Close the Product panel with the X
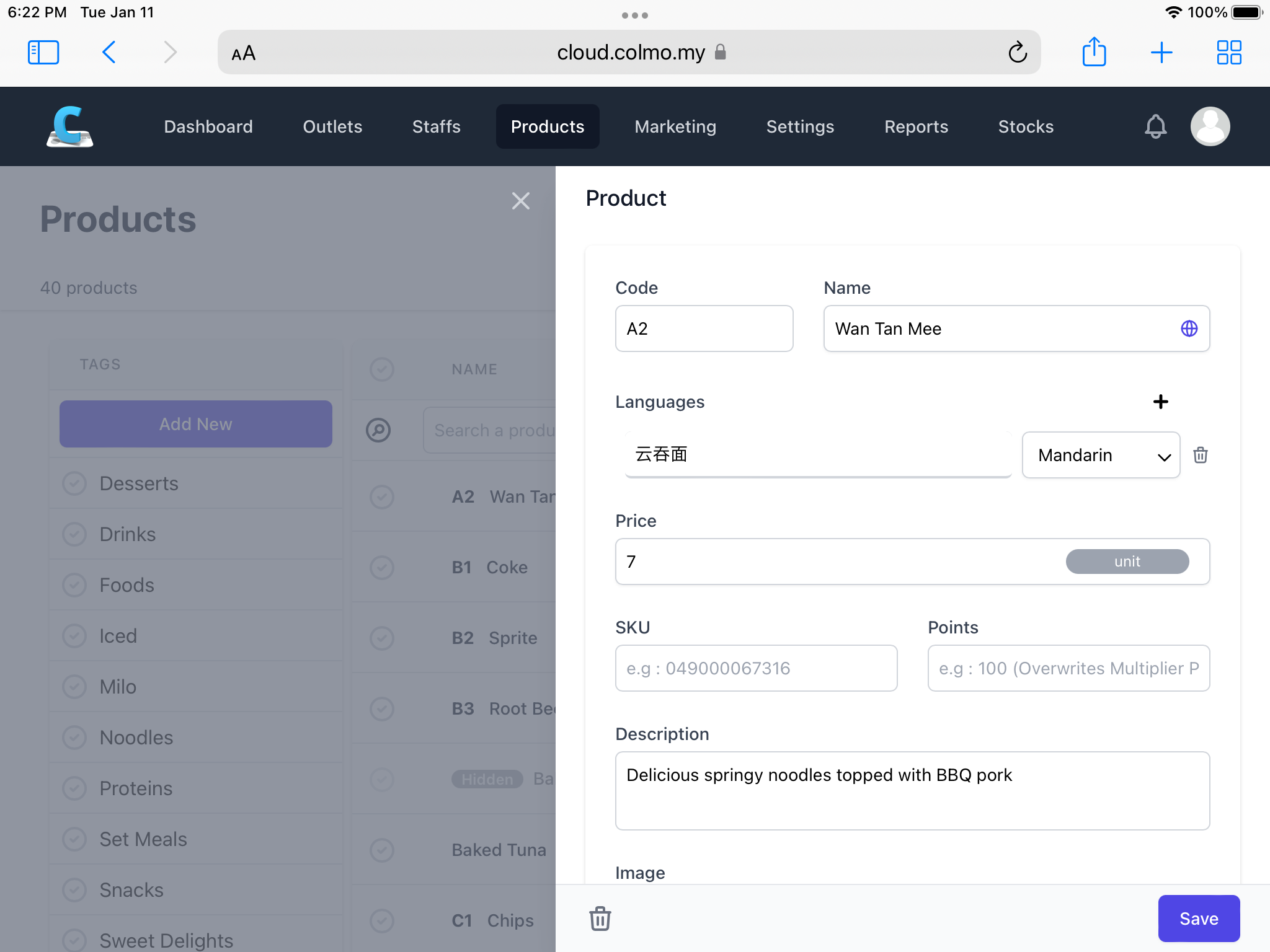This screenshot has height=952, width=1270. (520, 200)
